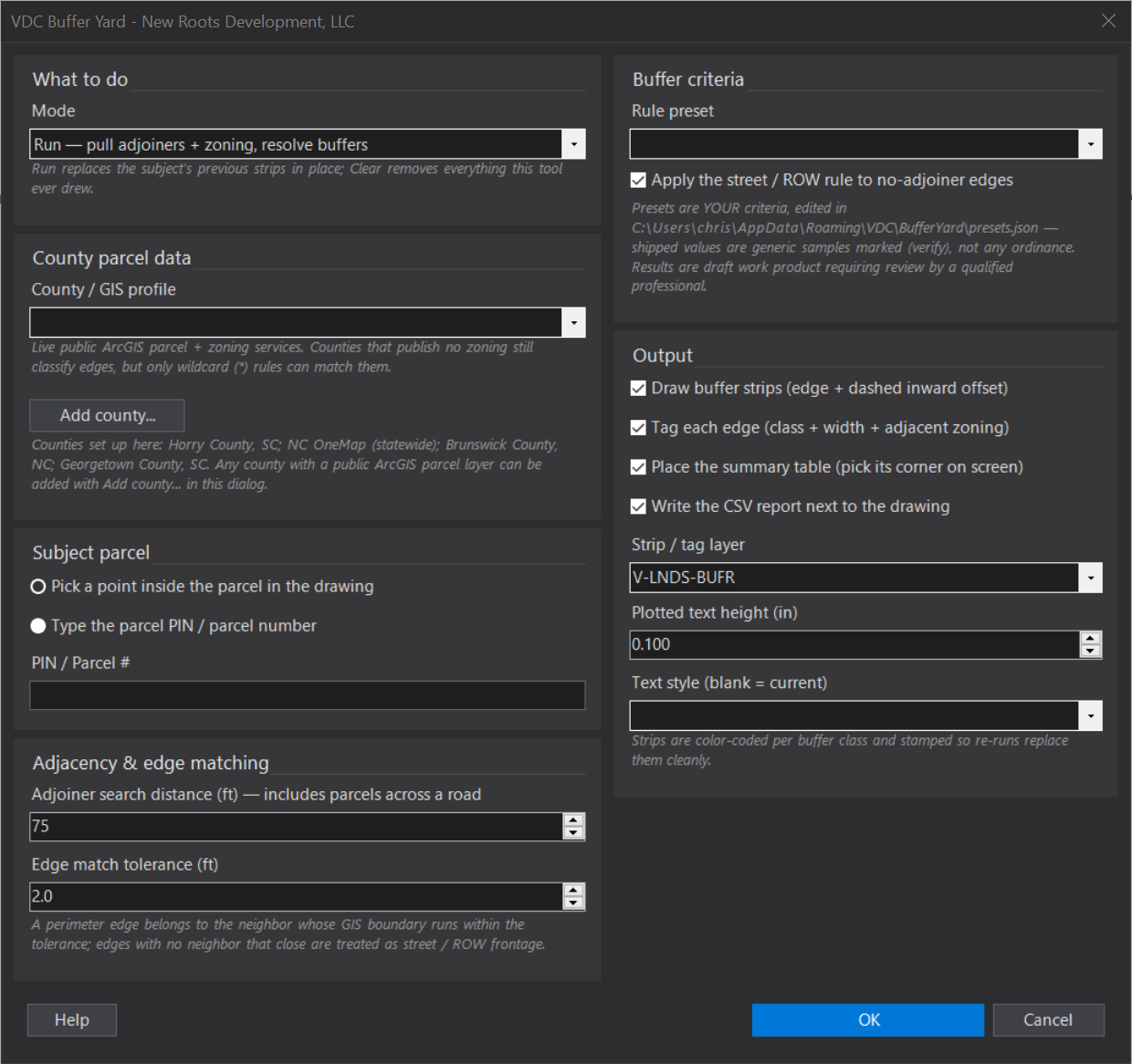The width and height of the screenshot is (1132, 1064).
Task: Toggle Tag each edge checkbox
Action: pos(638,428)
